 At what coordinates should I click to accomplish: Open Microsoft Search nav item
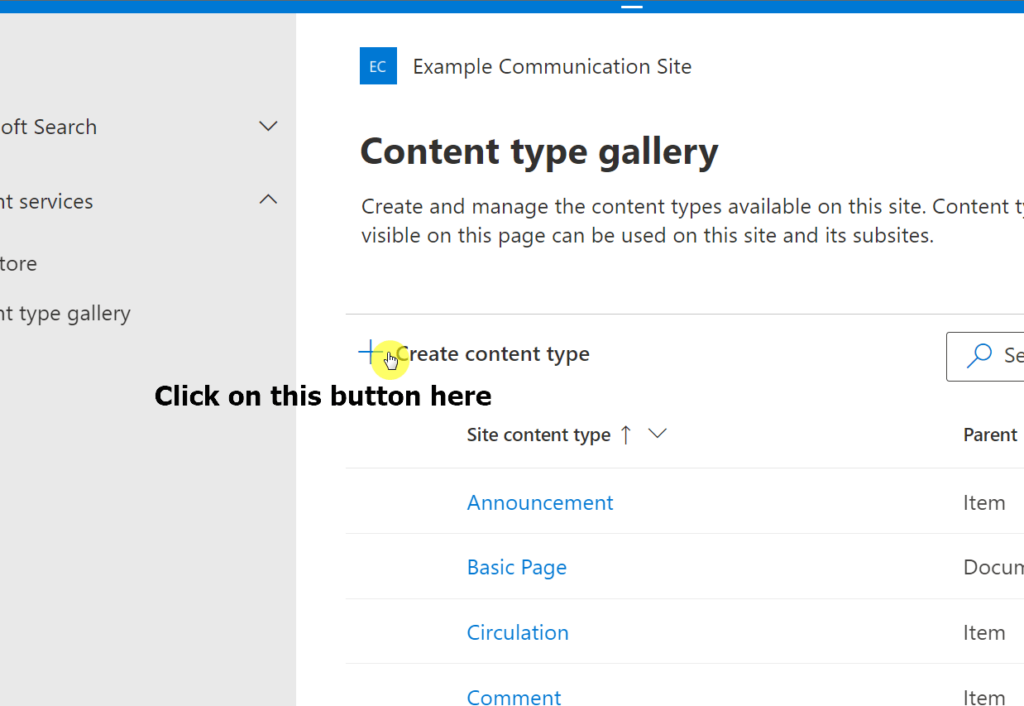pos(48,127)
